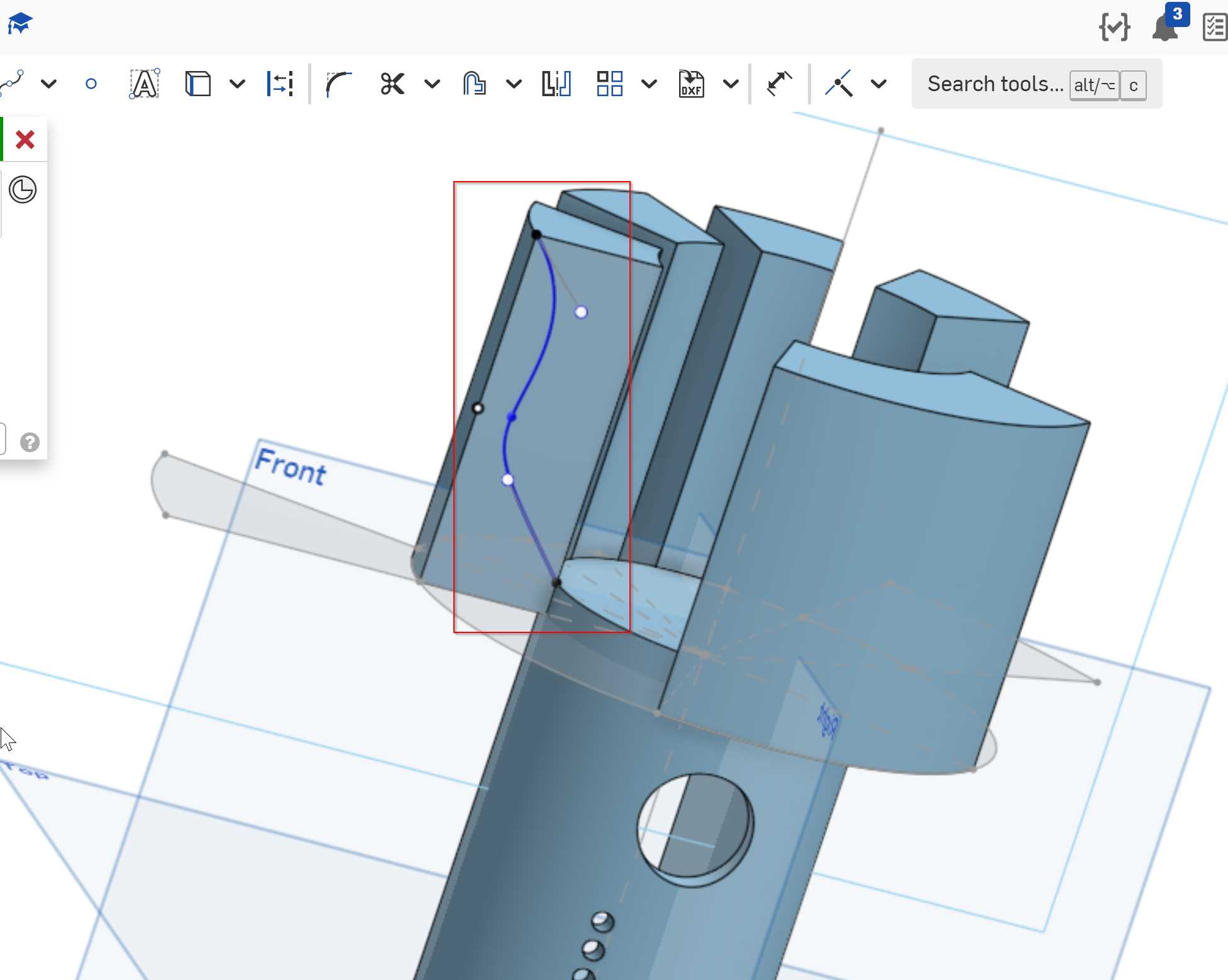Select the Linear pattern tool
Viewport: 1228px width, 980px height.
tap(610, 84)
